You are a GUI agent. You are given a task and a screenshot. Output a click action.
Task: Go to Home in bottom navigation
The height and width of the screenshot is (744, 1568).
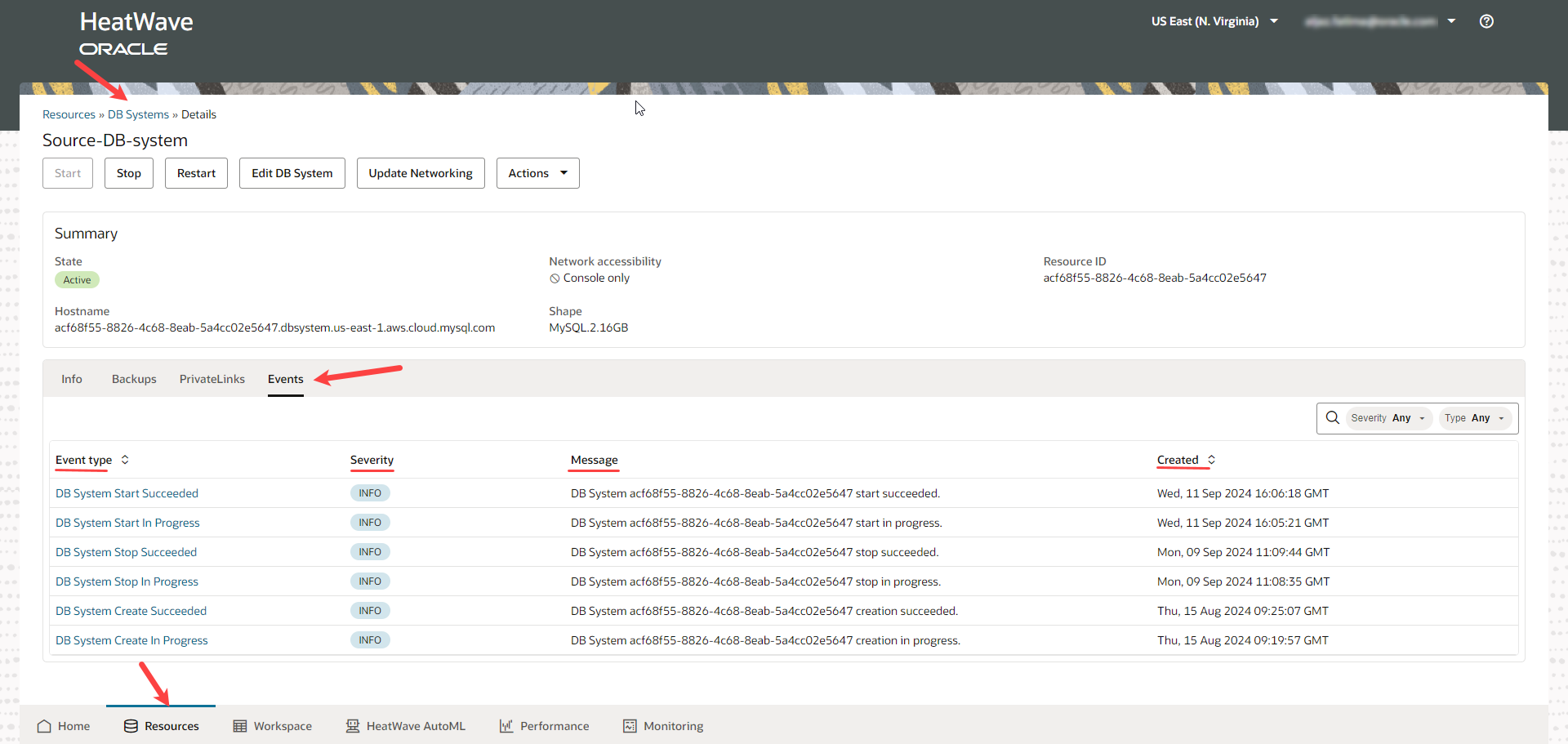(64, 726)
